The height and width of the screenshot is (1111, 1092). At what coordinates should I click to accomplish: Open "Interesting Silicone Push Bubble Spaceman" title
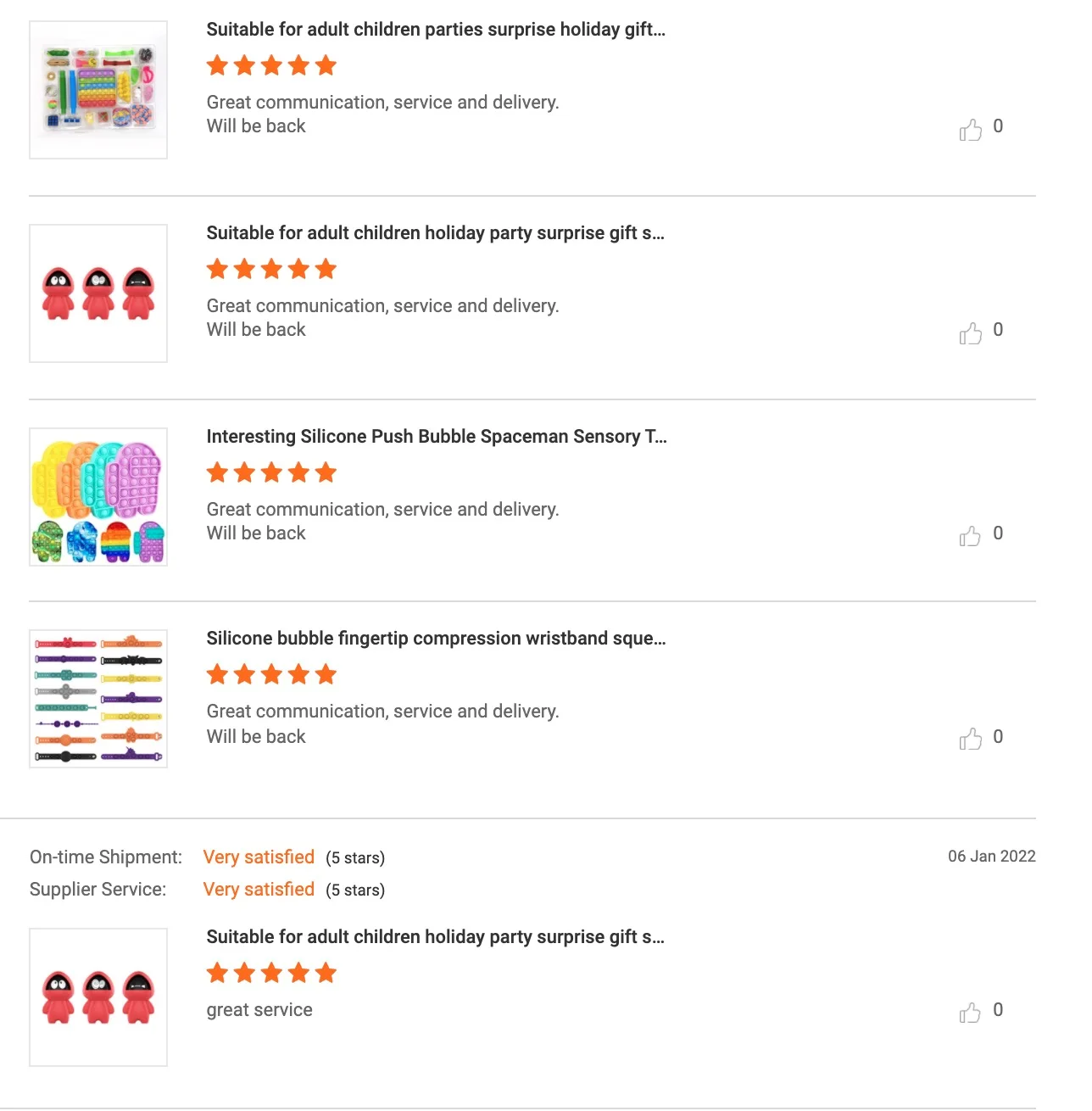436,437
